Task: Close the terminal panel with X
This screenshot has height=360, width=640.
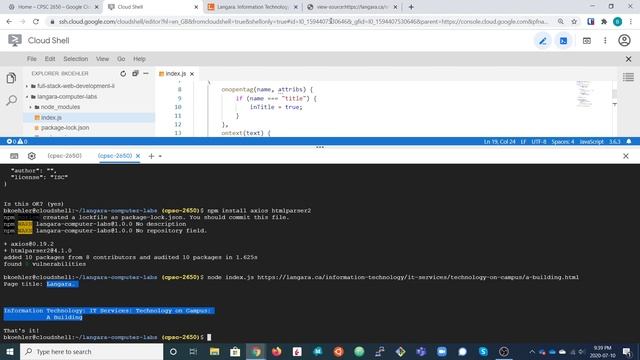Action: click(x=626, y=156)
